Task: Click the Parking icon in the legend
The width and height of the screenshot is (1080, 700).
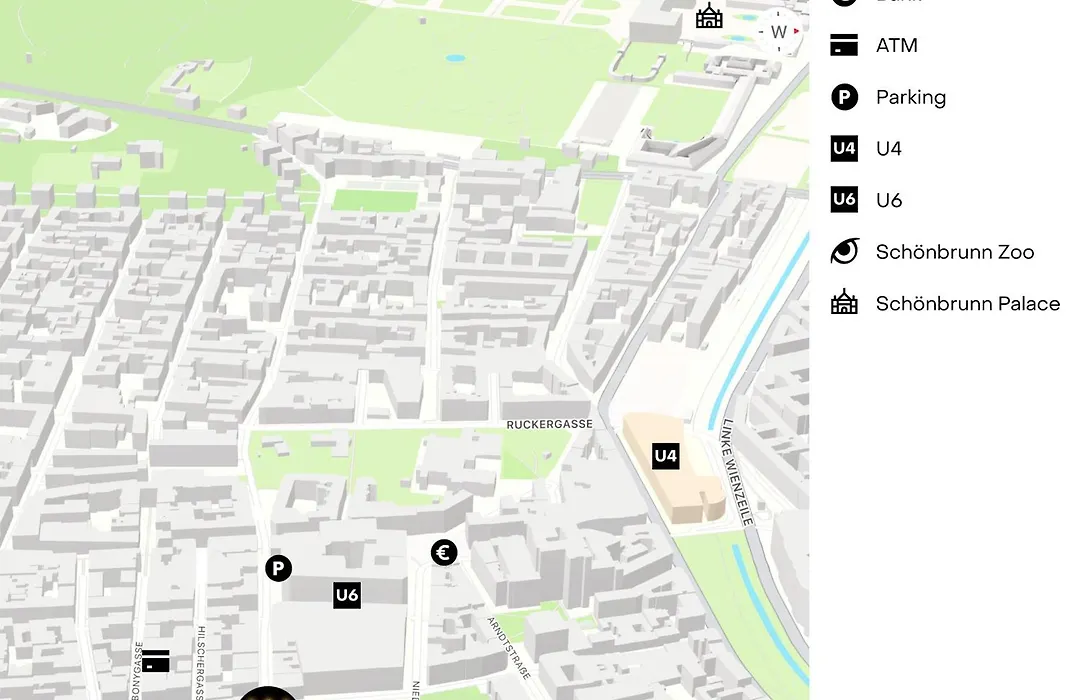Action: [x=844, y=97]
